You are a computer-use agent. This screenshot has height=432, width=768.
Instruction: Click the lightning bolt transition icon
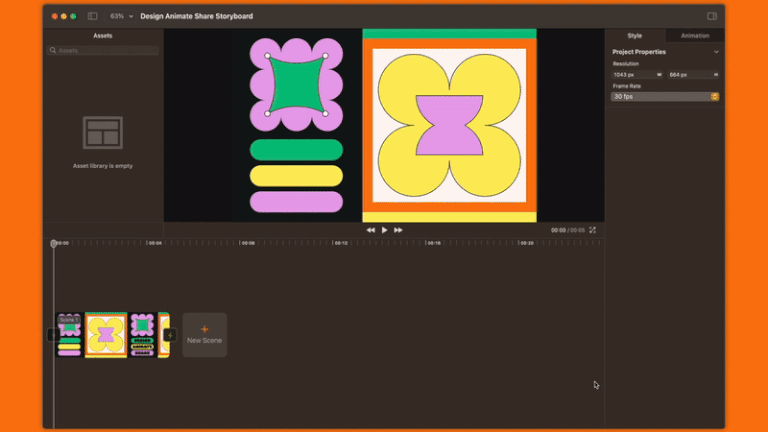pyautogui.click(x=170, y=335)
